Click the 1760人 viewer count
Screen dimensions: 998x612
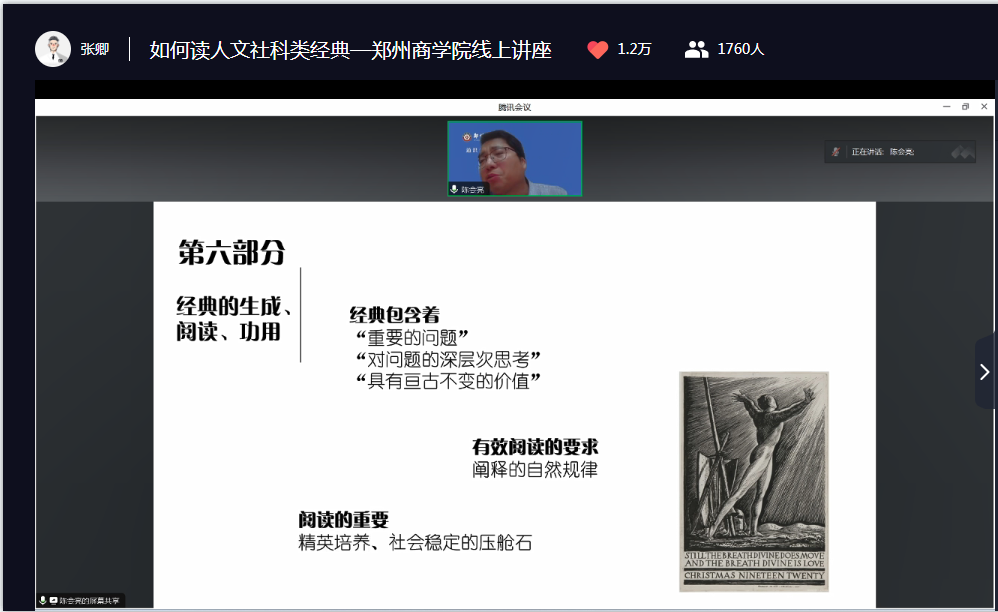[x=740, y=49]
